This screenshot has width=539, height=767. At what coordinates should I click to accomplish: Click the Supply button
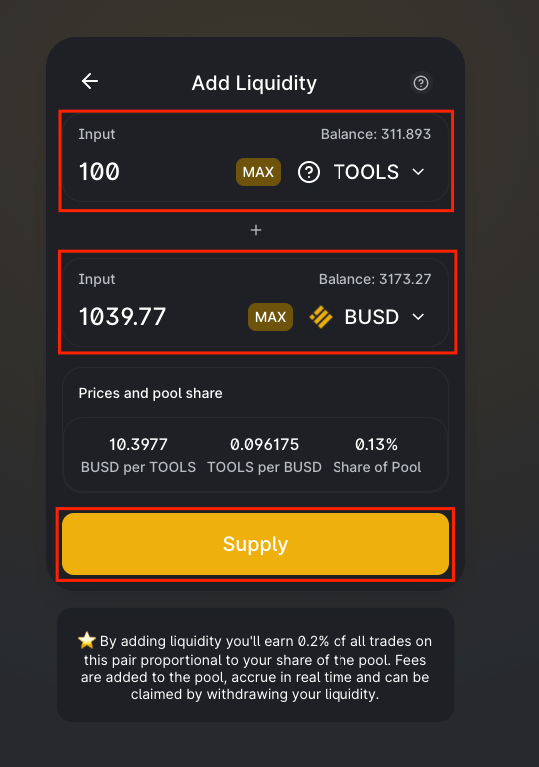255,544
